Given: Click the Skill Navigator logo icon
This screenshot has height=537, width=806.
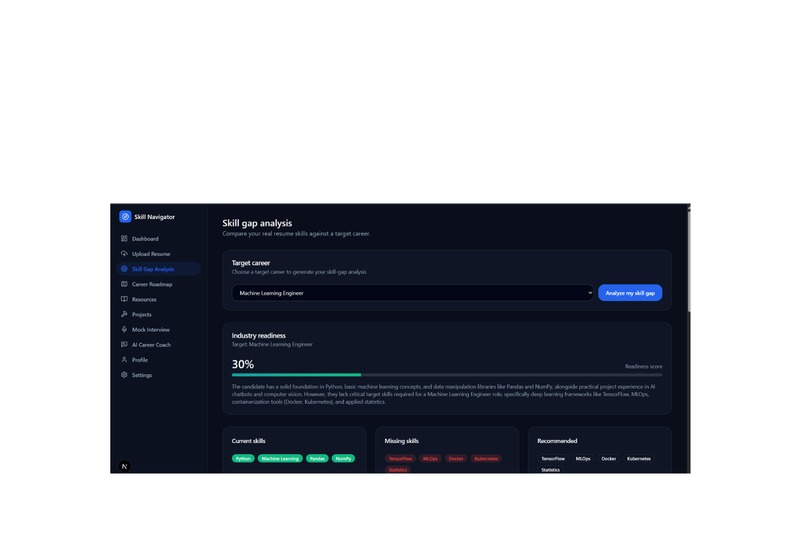Looking at the screenshot, I should point(125,216).
